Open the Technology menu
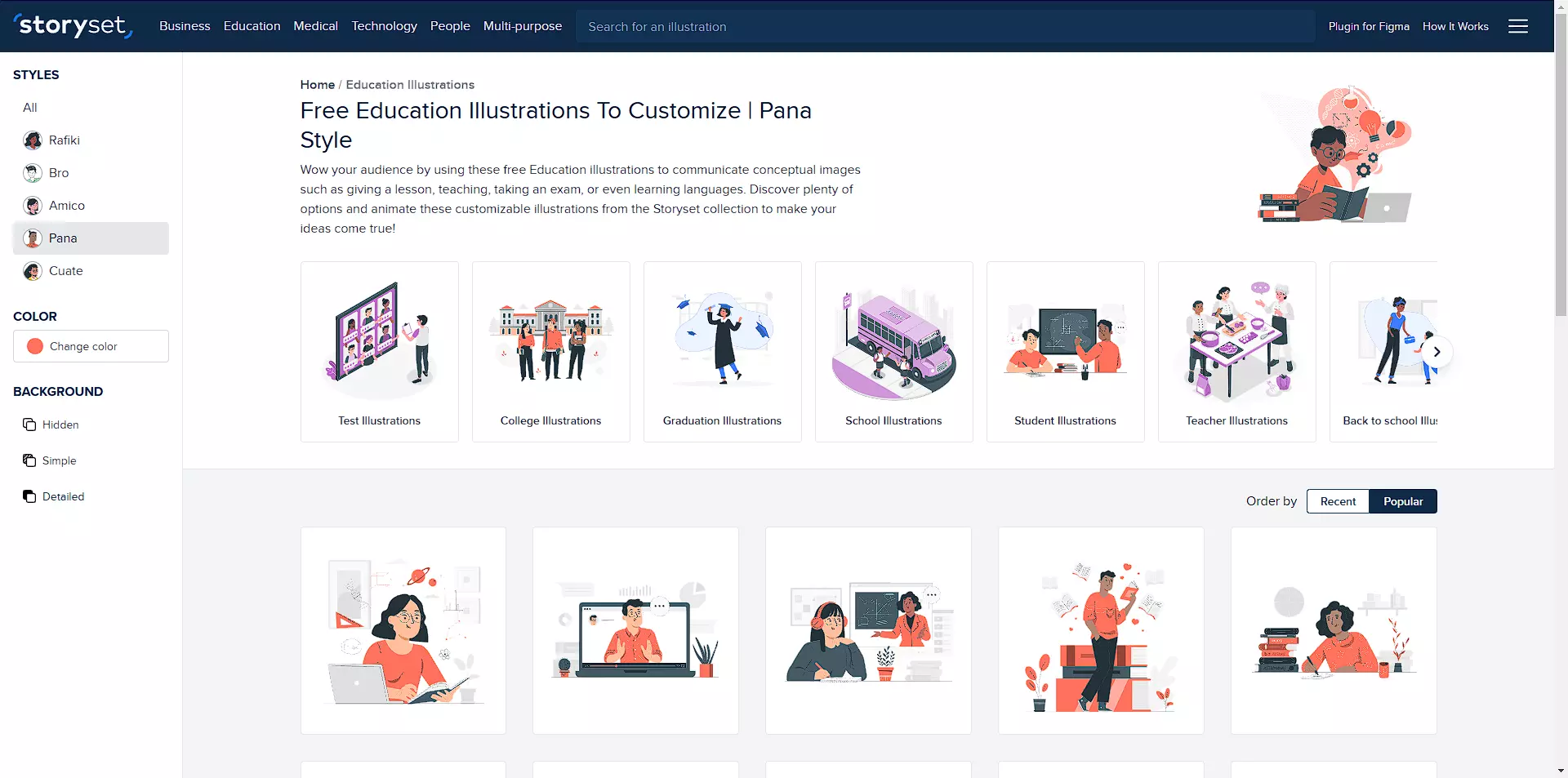The height and width of the screenshot is (778, 1568). pyautogui.click(x=384, y=26)
